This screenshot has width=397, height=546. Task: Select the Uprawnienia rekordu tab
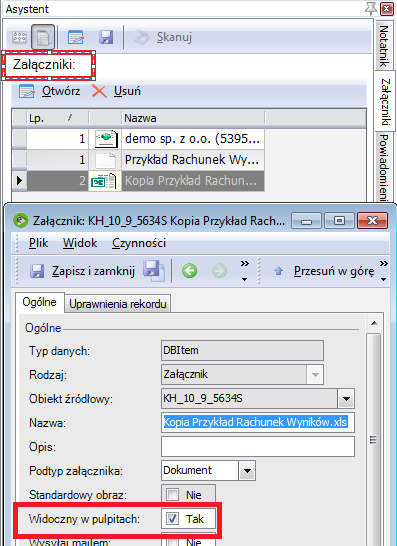[118, 304]
